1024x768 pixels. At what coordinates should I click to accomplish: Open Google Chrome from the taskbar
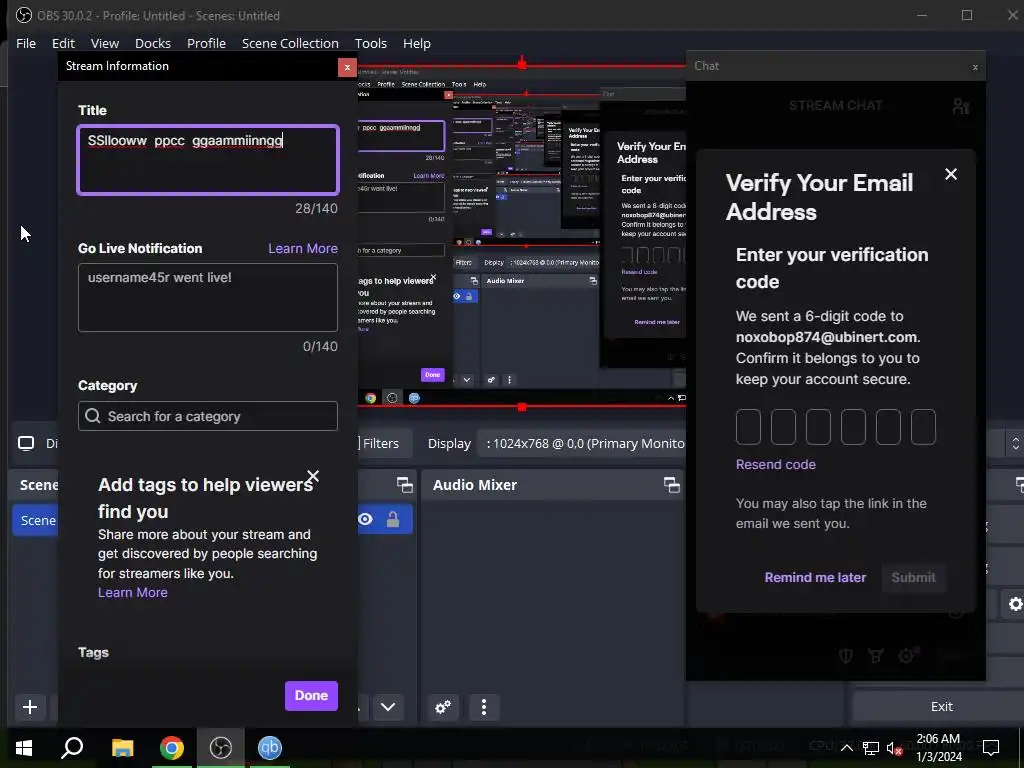(172, 748)
